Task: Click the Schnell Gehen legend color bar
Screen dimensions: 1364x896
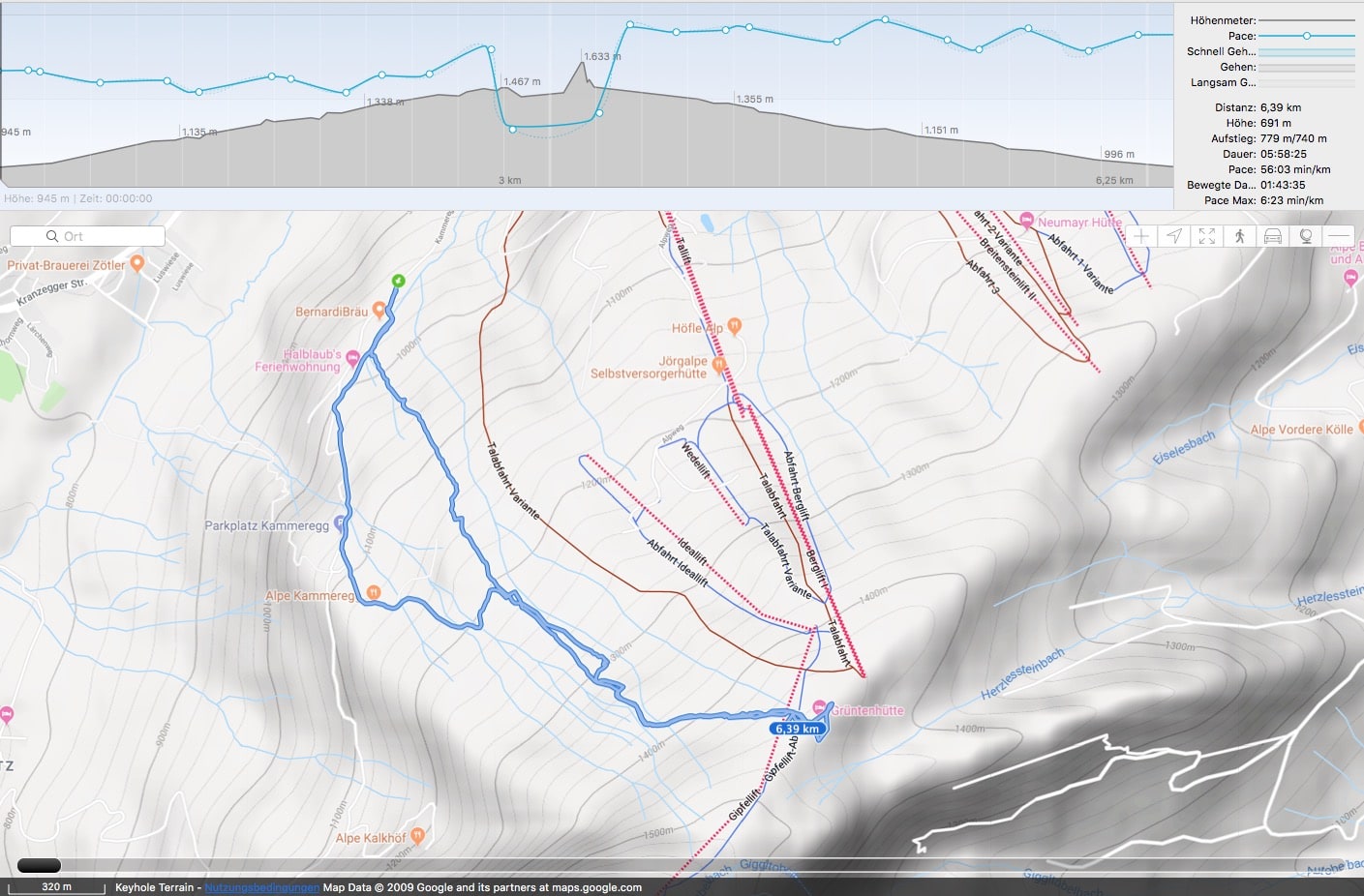Action: click(1307, 51)
